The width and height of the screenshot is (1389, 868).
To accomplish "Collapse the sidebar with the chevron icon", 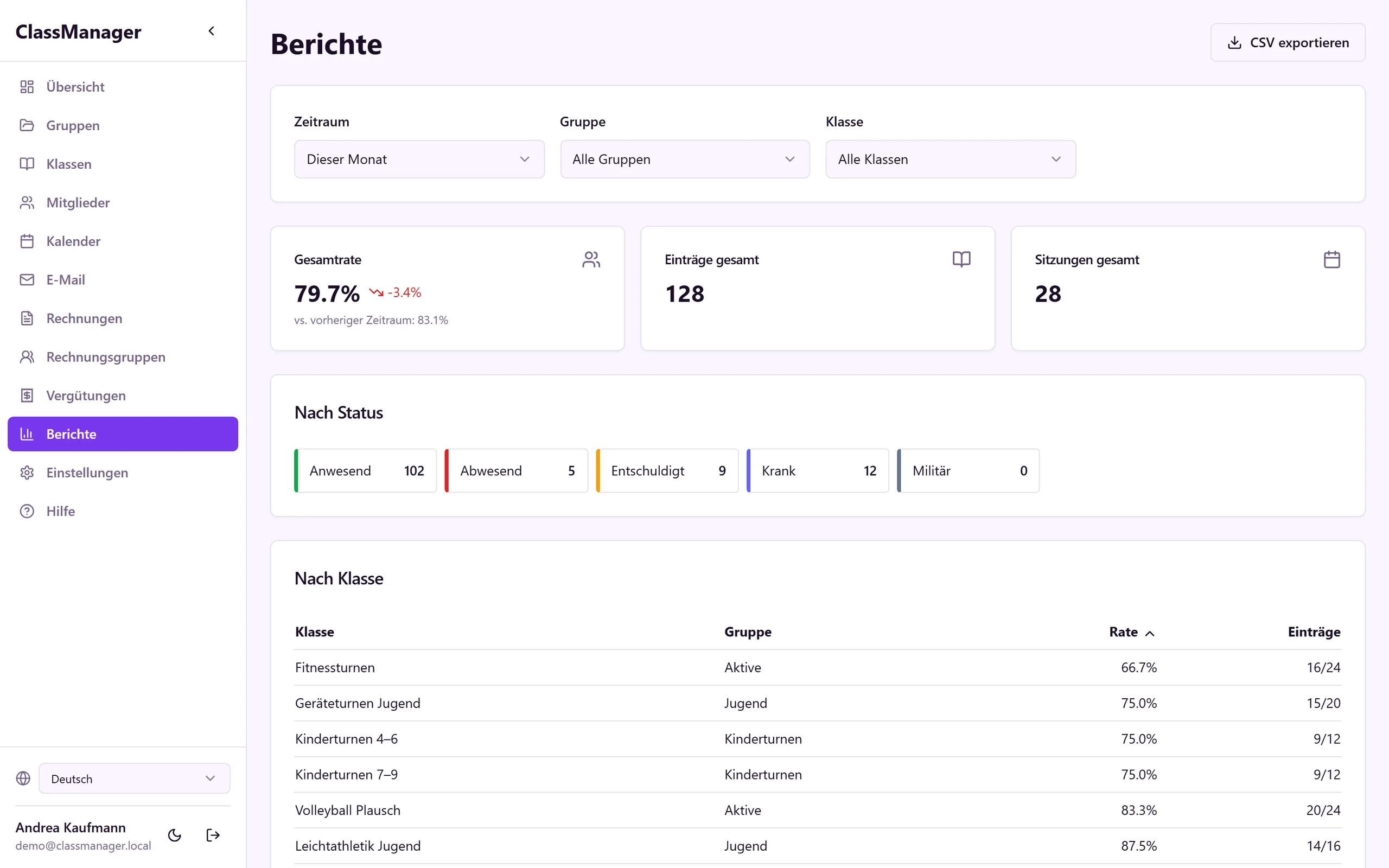I will click(x=211, y=31).
